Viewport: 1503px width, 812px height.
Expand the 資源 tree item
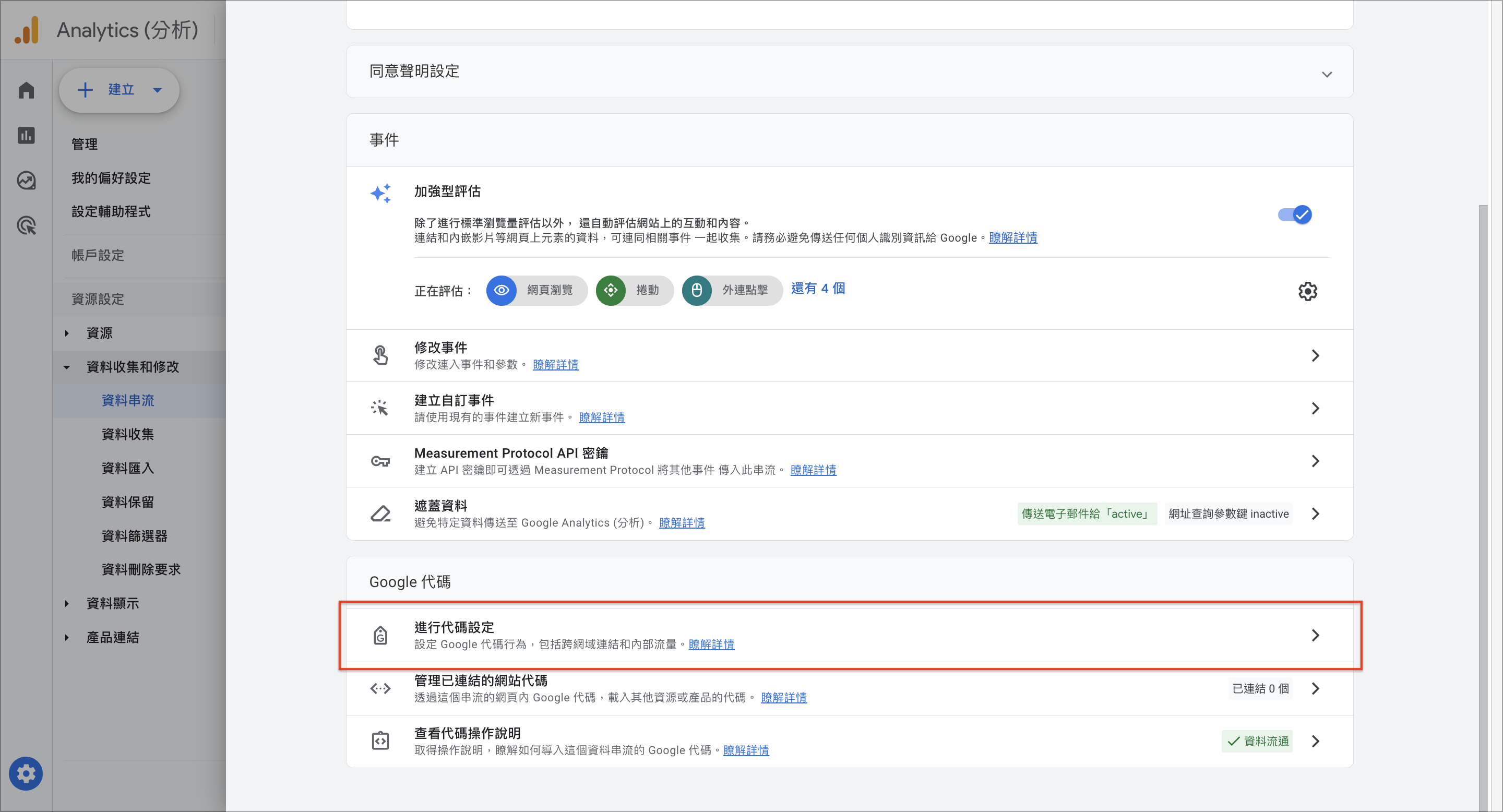(66, 333)
